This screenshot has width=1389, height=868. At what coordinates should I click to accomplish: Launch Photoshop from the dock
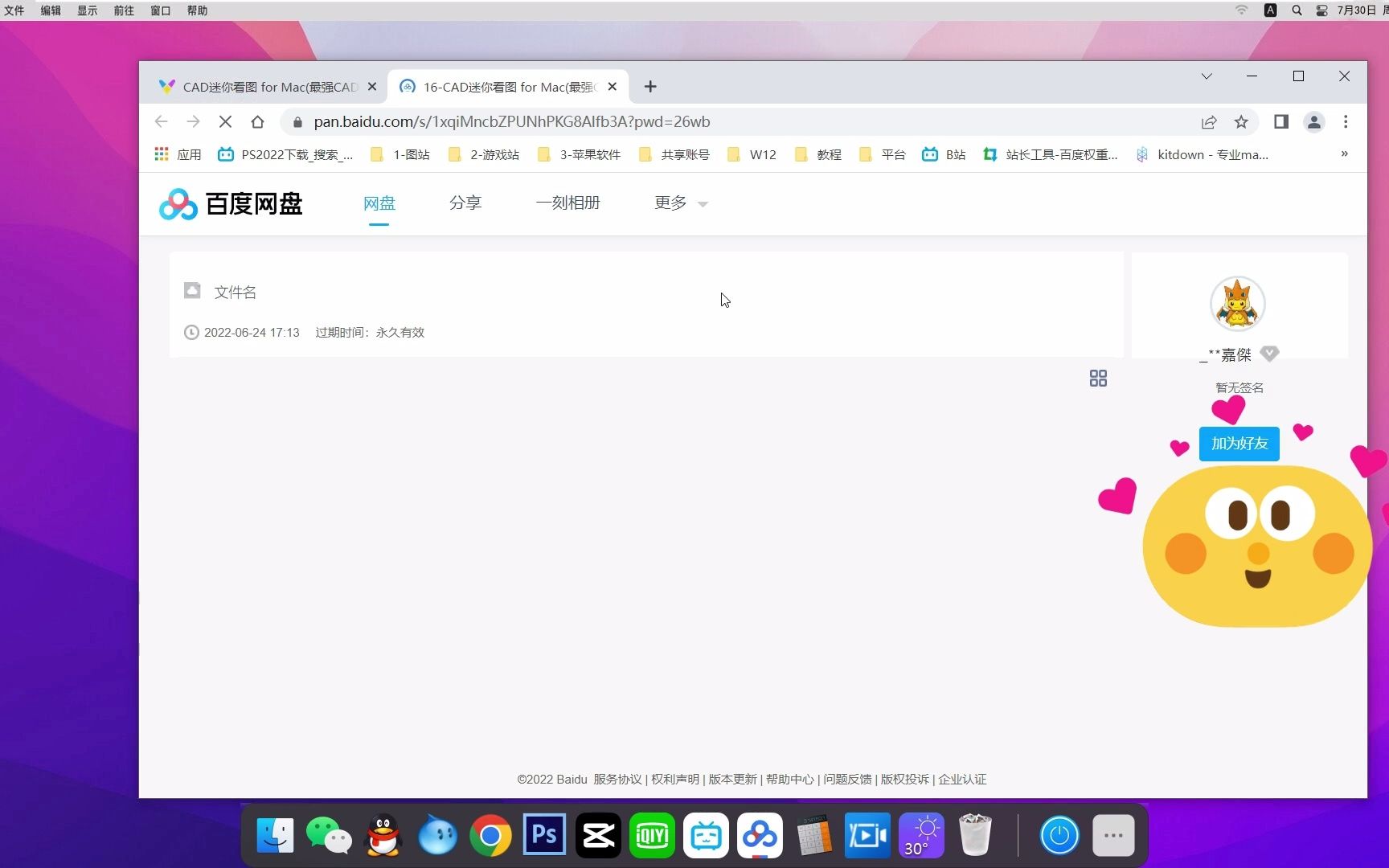click(543, 835)
